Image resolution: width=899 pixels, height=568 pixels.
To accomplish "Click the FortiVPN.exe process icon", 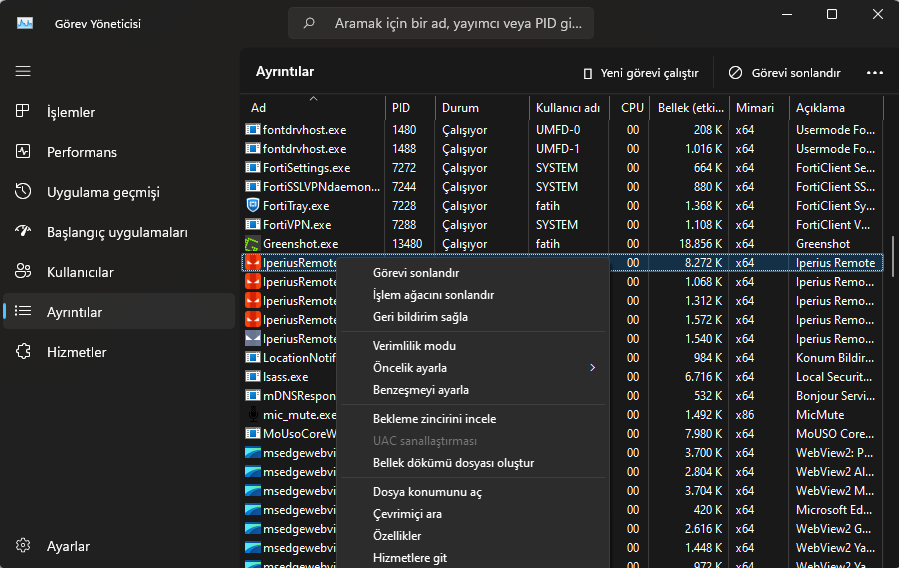I will pos(252,225).
